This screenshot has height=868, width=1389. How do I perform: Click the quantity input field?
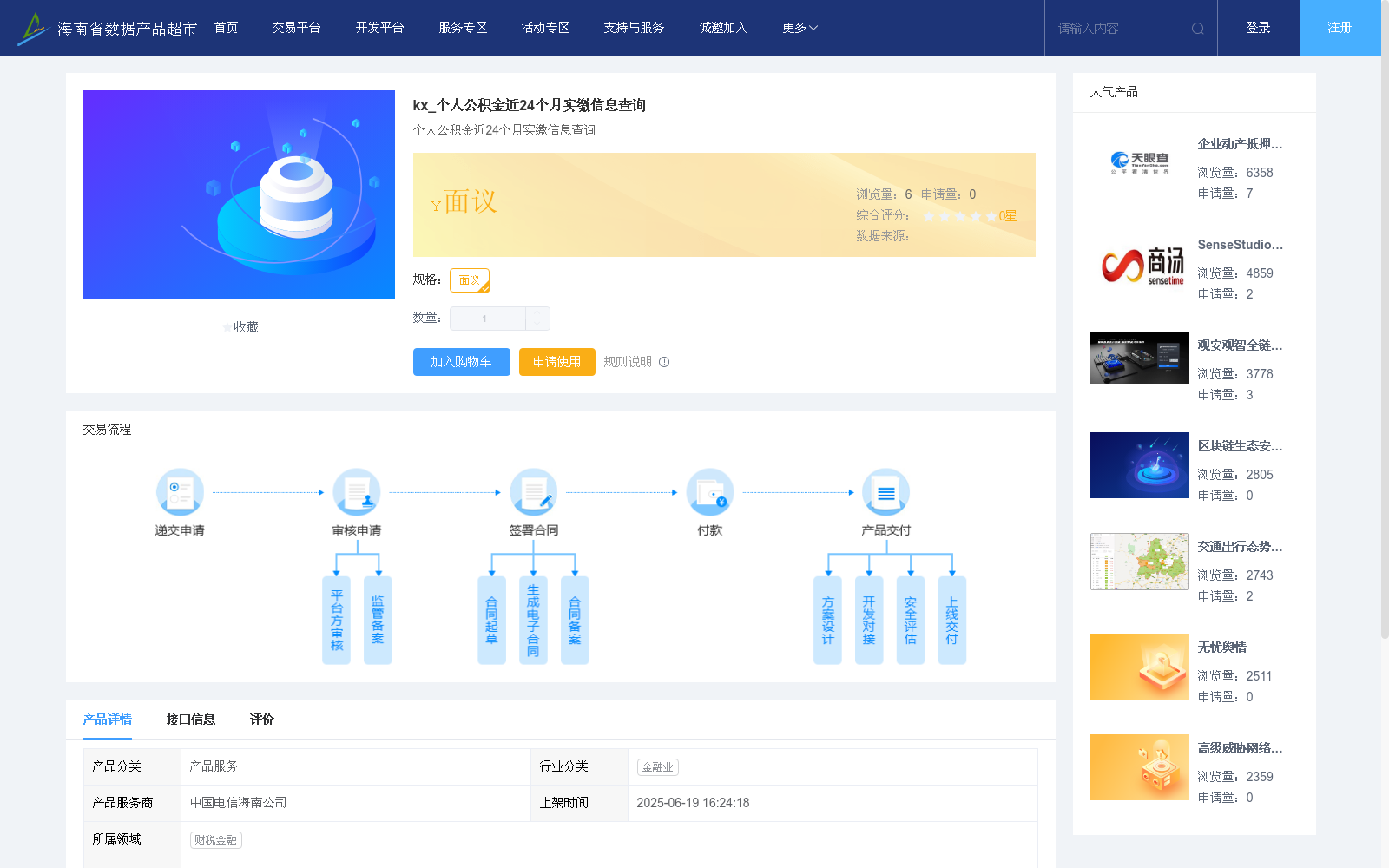point(487,319)
